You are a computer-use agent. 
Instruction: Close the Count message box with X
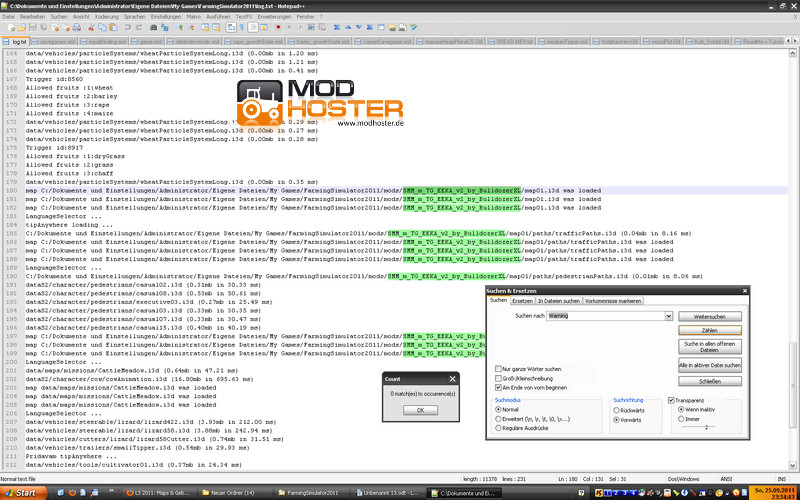pos(452,379)
